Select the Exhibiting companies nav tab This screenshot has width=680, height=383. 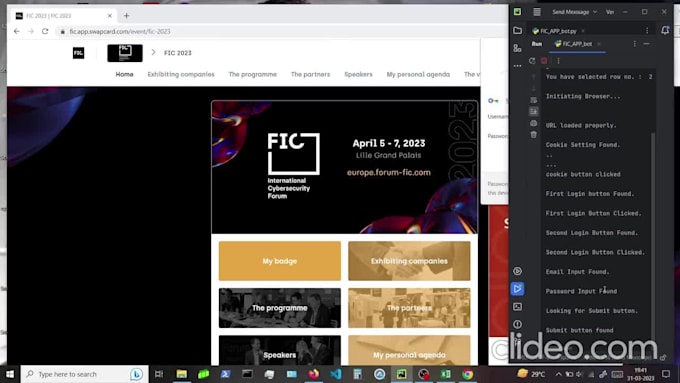pos(181,75)
